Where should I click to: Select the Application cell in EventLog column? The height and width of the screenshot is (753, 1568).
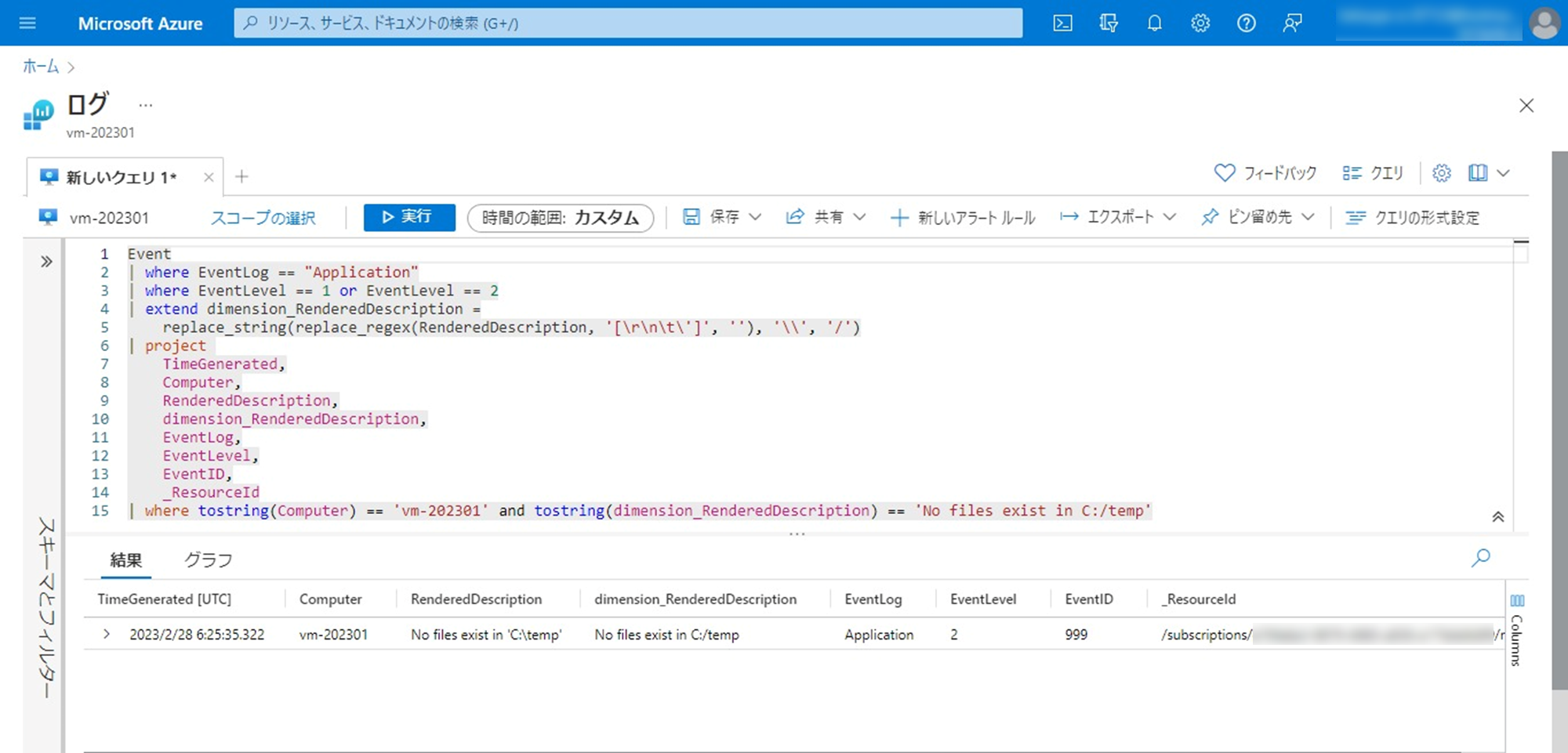pos(879,635)
